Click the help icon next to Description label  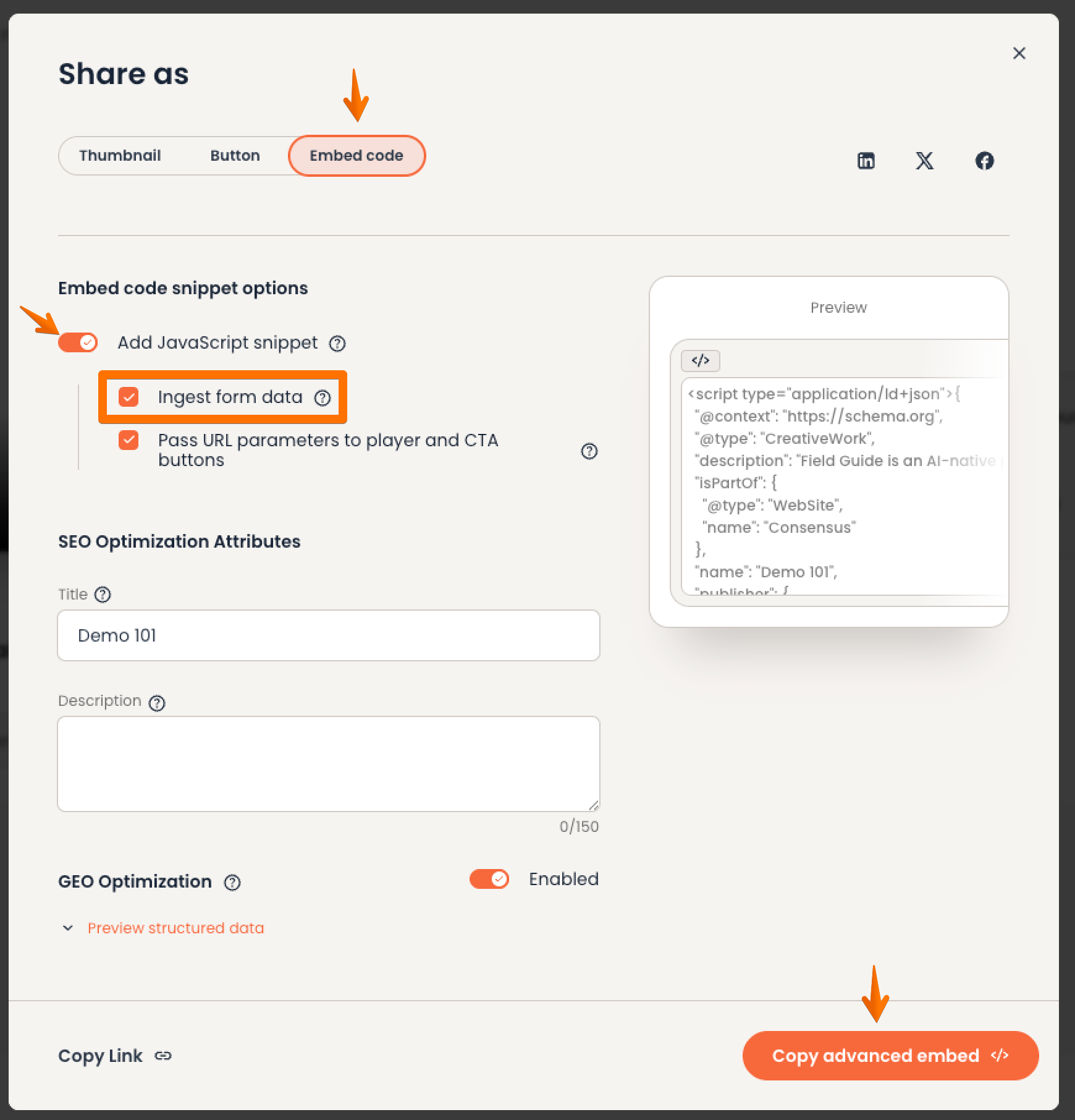point(157,703)
